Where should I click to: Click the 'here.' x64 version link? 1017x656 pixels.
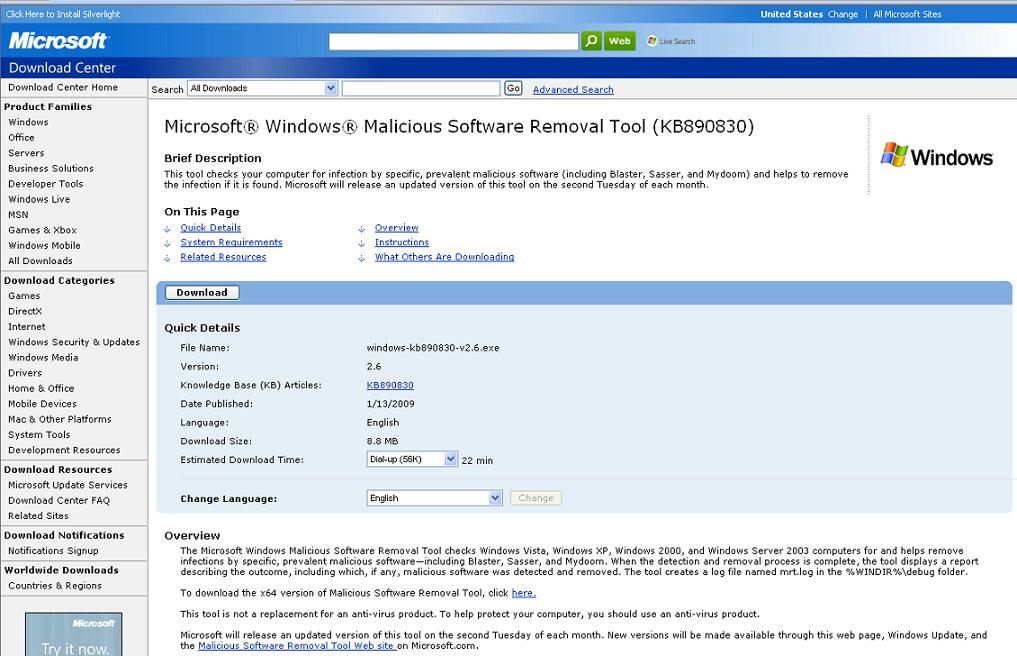523,592
